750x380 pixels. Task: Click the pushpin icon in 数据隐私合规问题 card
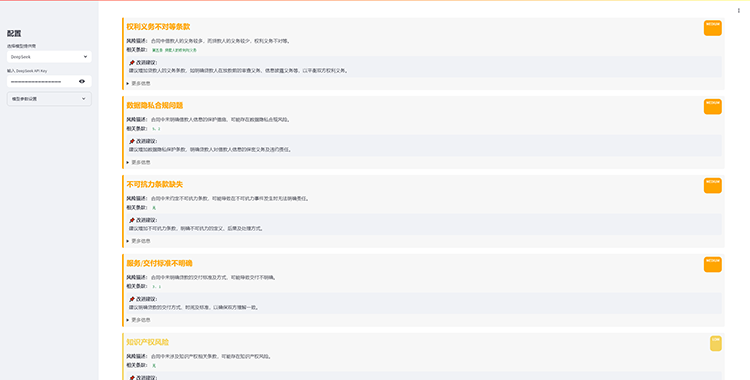coord(132,141)
